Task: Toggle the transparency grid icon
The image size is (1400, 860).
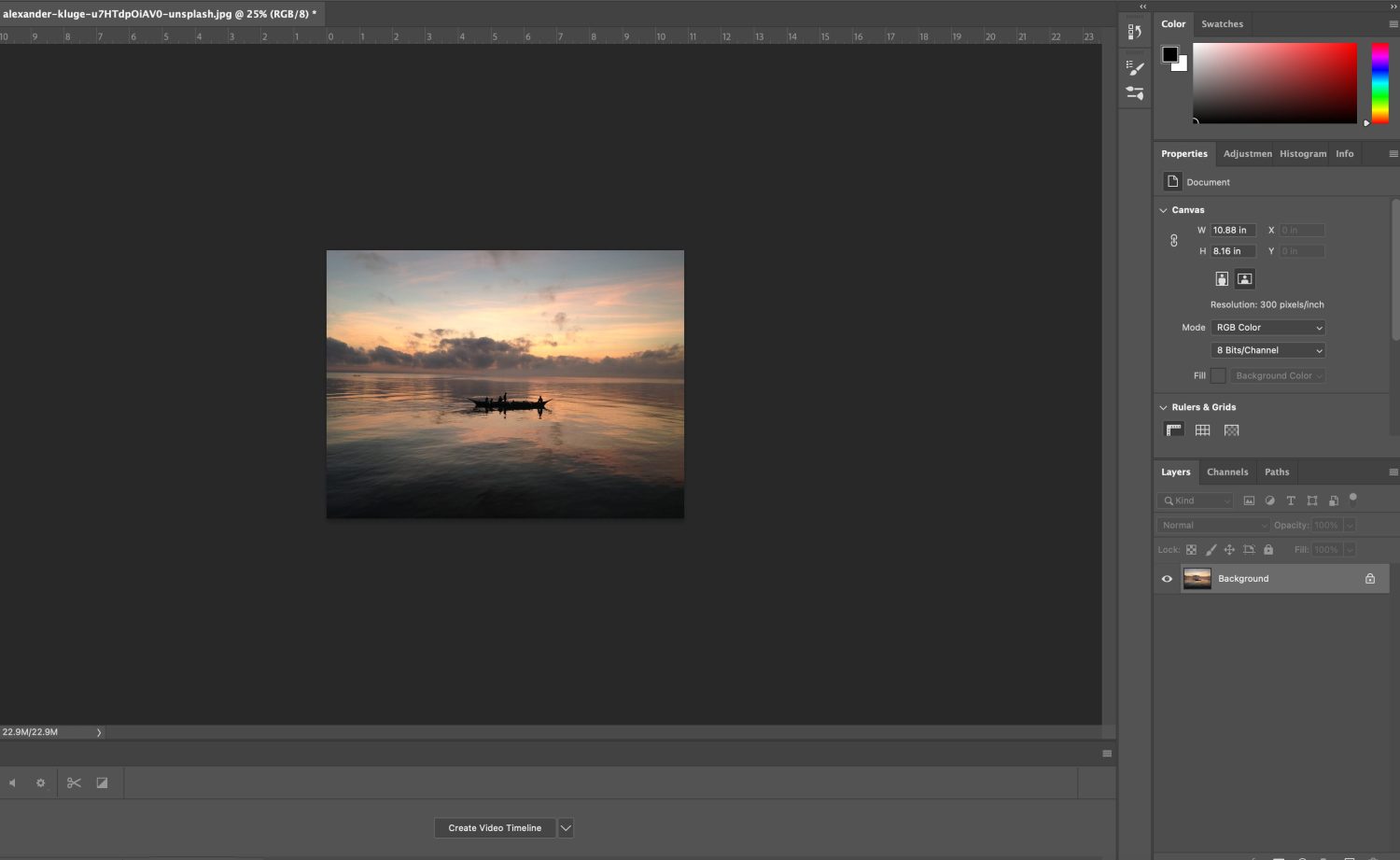Action: [1232, 430]
